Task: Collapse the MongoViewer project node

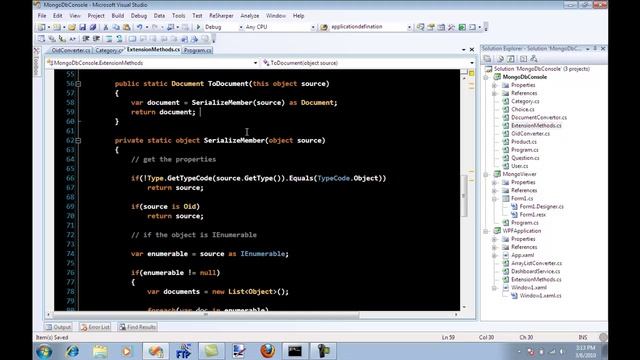Action: click(486, 174)
